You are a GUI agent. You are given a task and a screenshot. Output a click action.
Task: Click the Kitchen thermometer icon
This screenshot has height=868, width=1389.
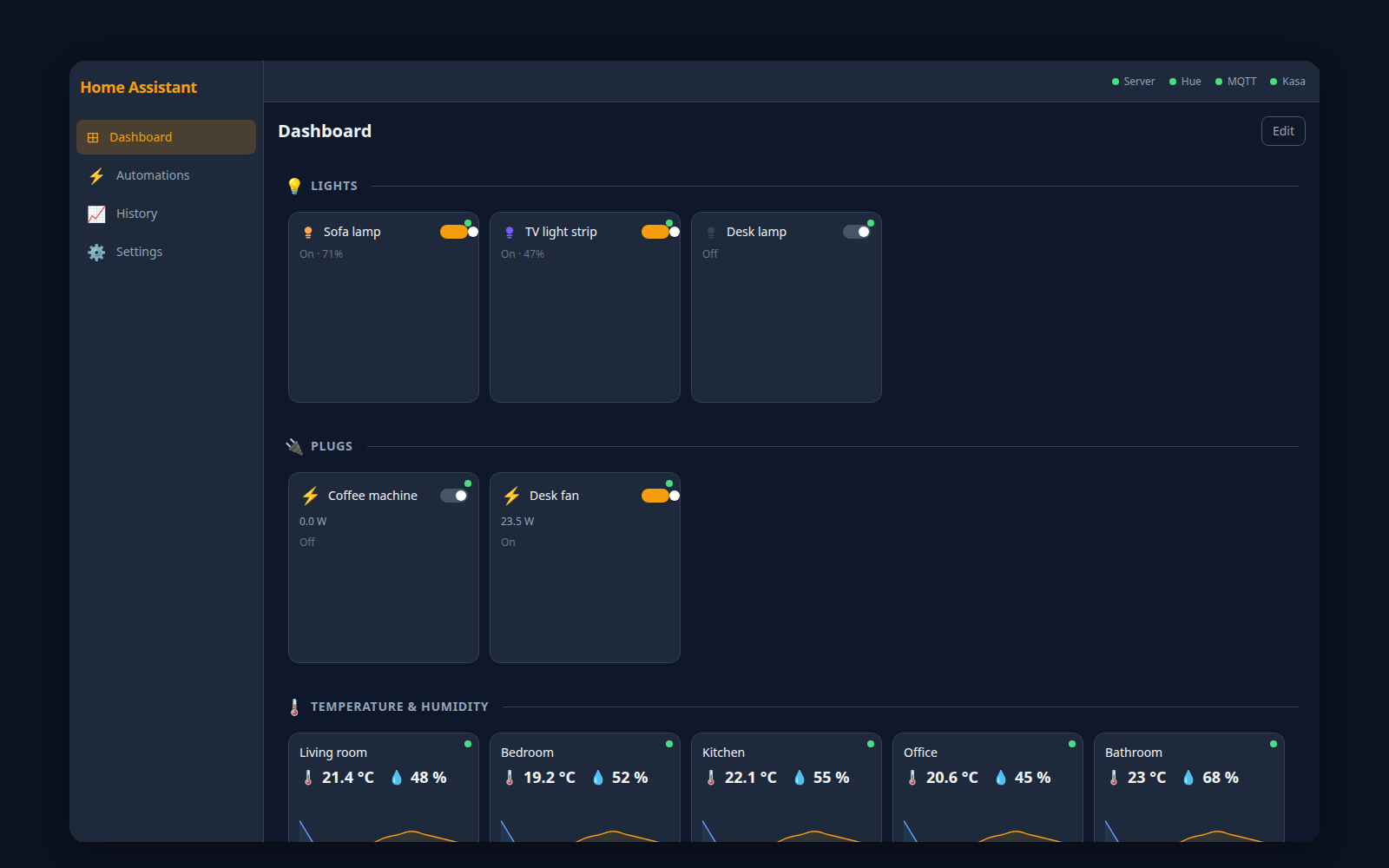pyautogui.click(x=711, y=778)
